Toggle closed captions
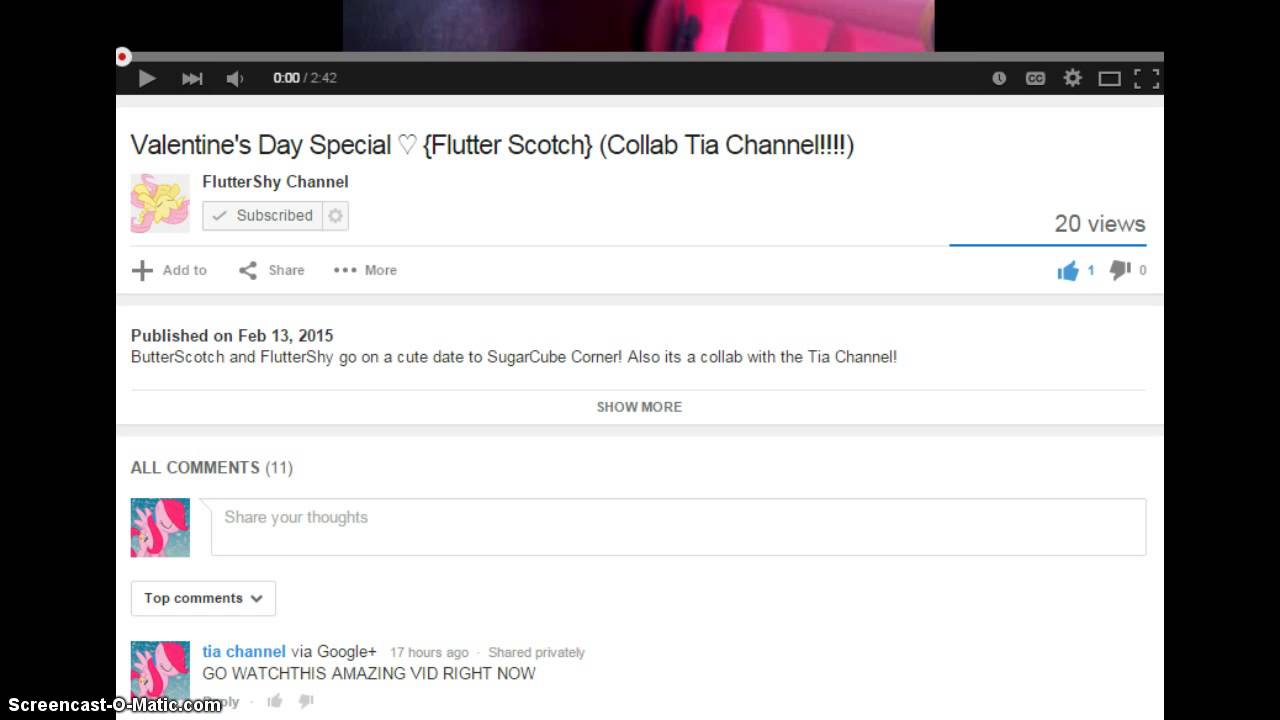This screenshot has width=1280, height=720. point(1035,78)
